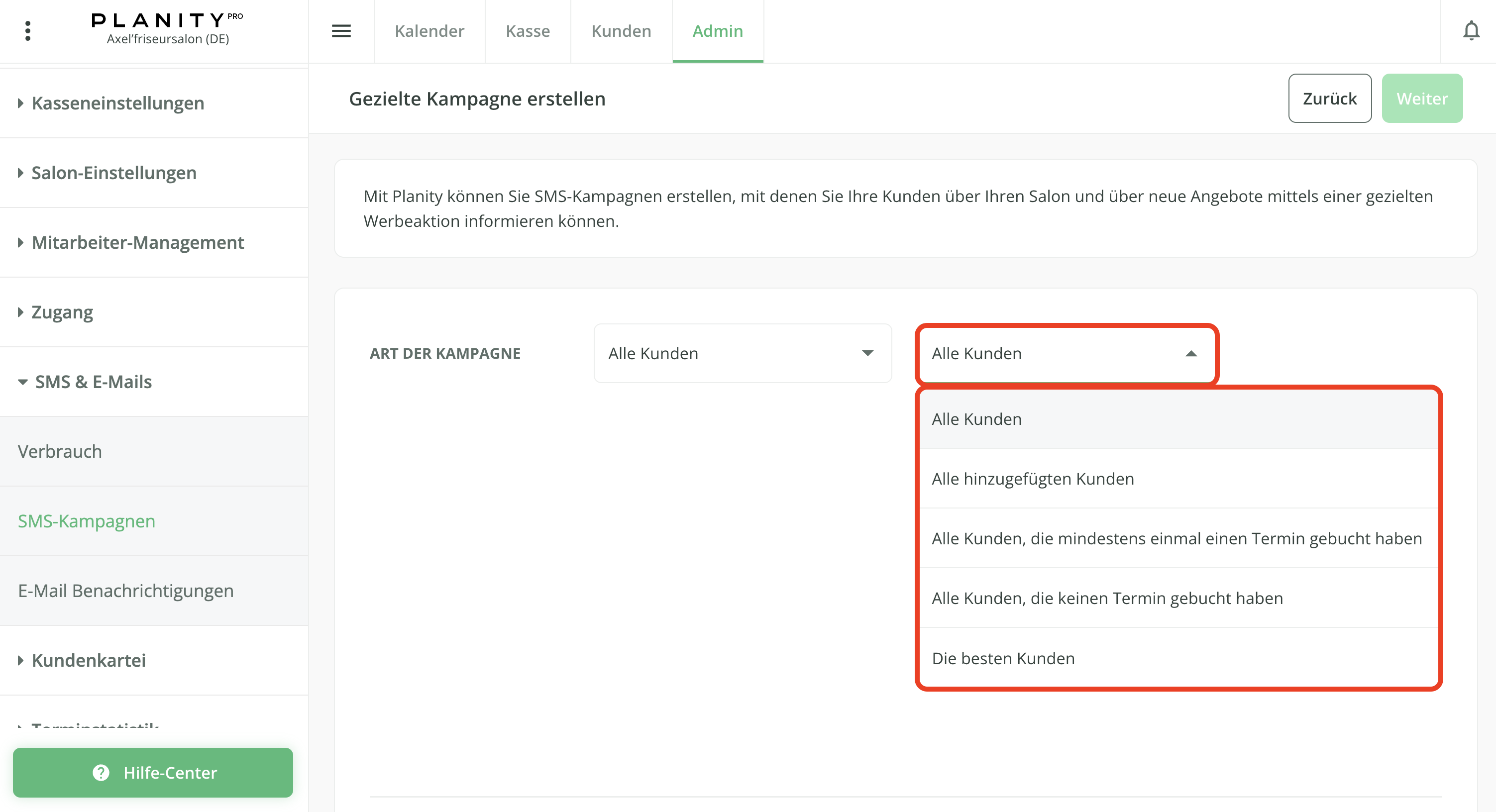Viewport: 1496px width, 812px height.
Task: Select 'Alle hinzugefügten Kunden' option
Action: [1033, 479]
